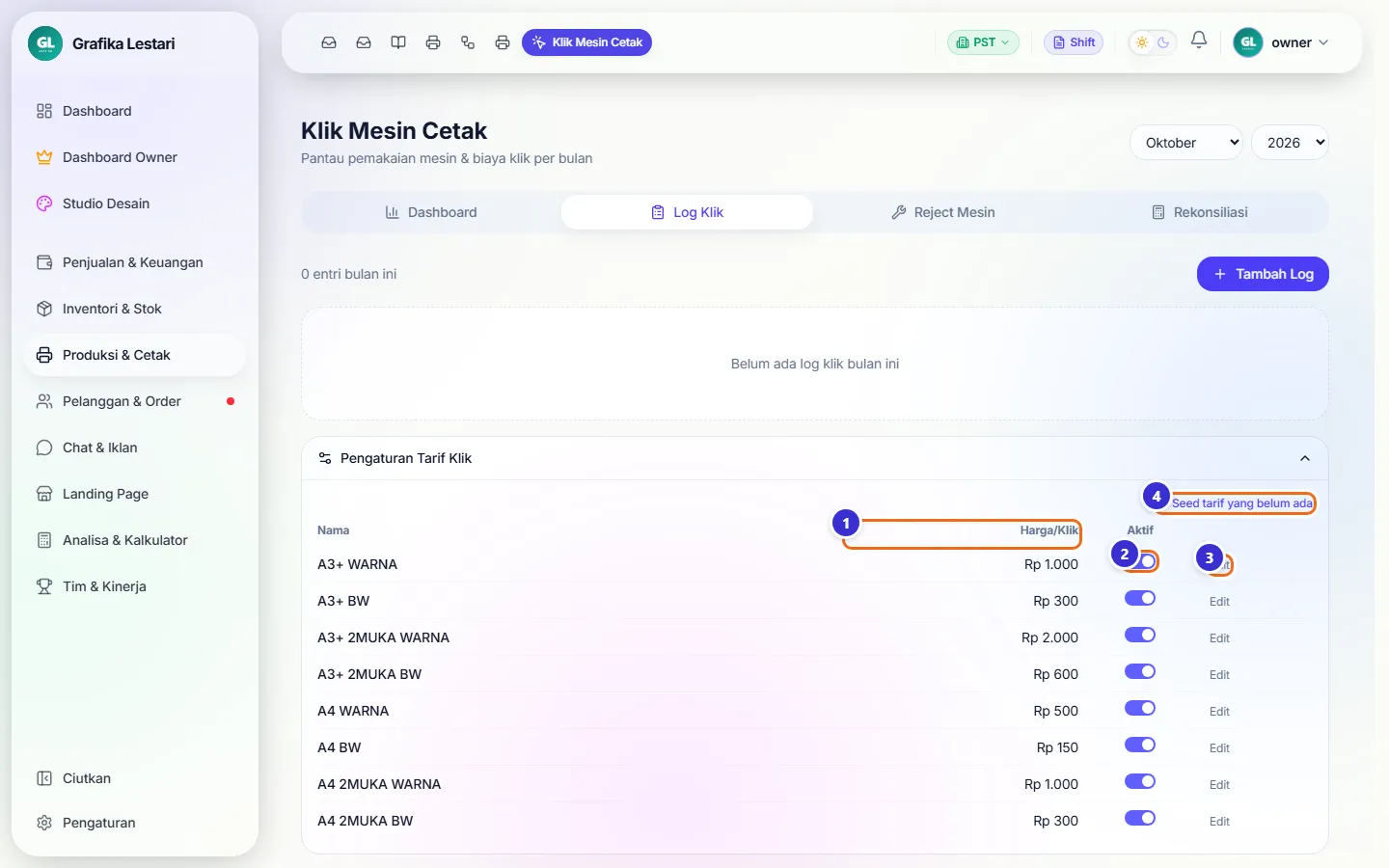Open the Oktober month dropdown
Screen dimensions: 1389x868
point(1186,143)
